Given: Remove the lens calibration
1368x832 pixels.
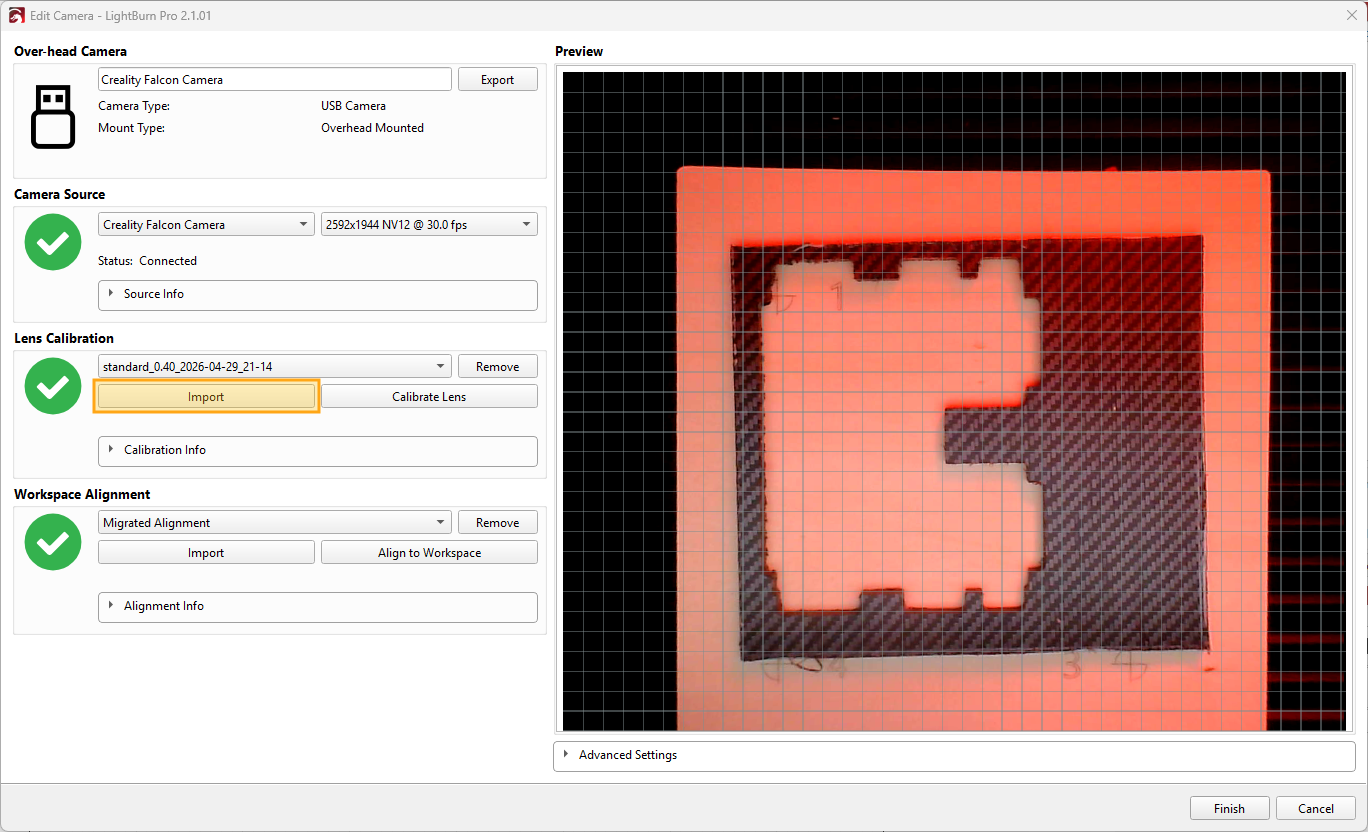Looking at the screenshot, I should pos(498,367).
